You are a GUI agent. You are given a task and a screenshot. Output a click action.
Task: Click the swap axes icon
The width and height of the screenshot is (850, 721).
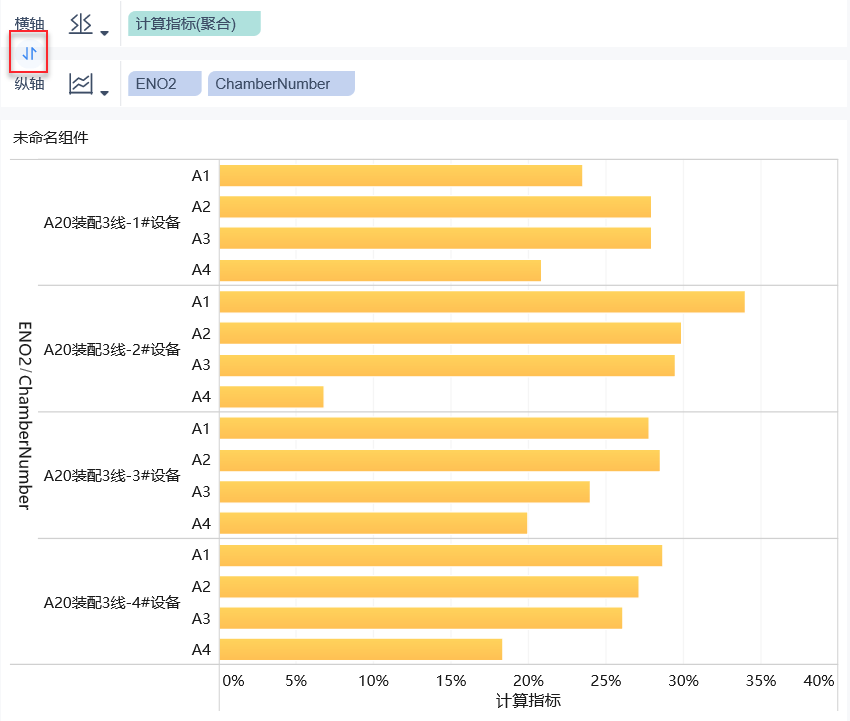pos(29,53)
